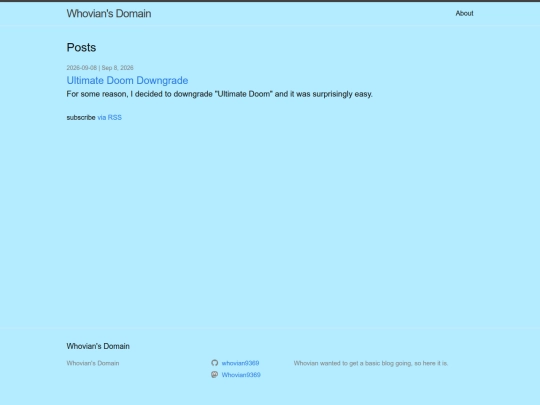Click the footer heading Whovian's Domain

pos(98,346)
